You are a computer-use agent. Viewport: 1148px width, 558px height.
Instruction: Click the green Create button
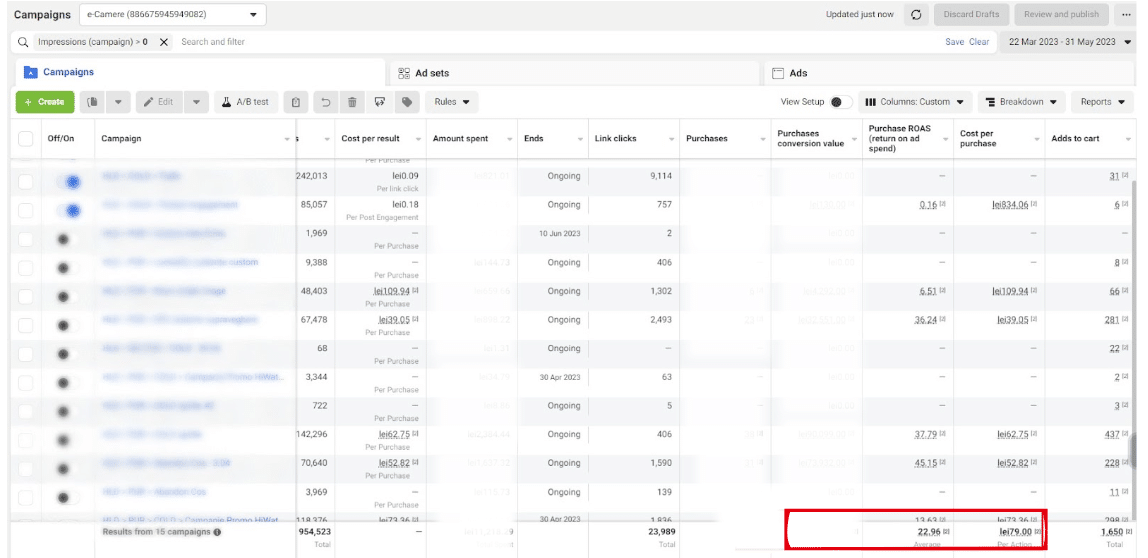coord(44,102)
